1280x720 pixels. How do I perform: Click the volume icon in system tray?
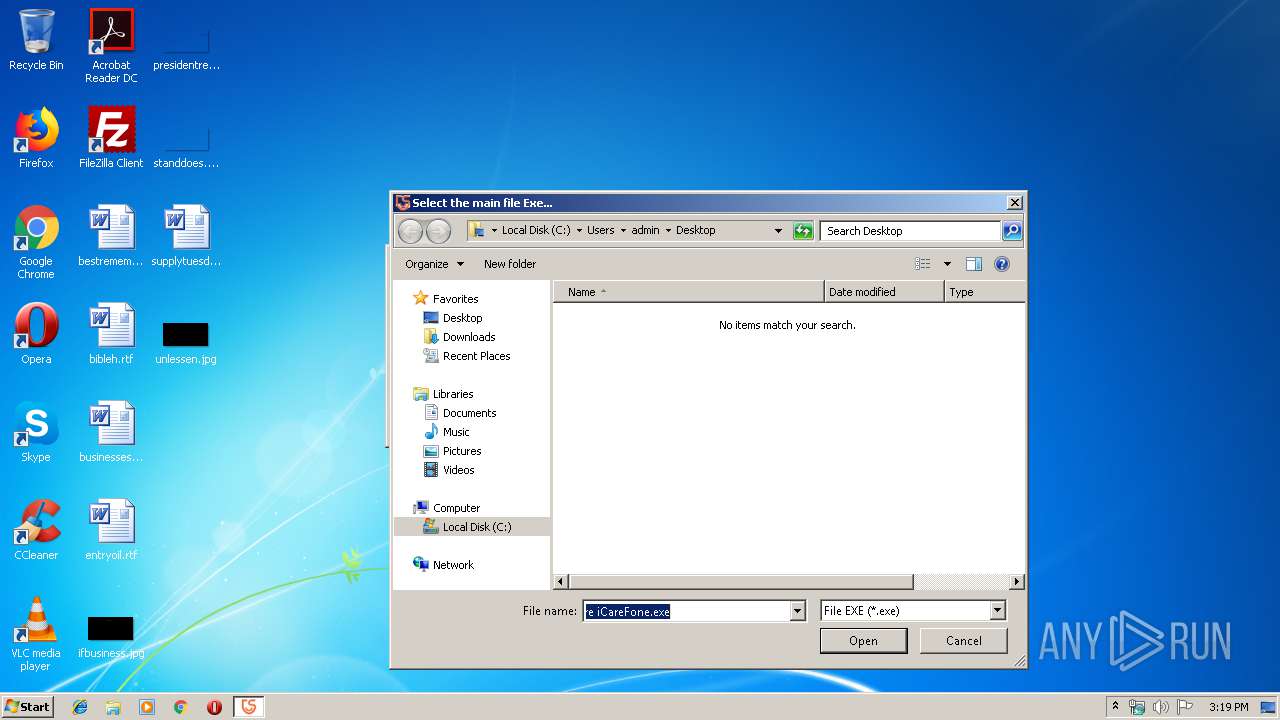tap(1161, 707)
